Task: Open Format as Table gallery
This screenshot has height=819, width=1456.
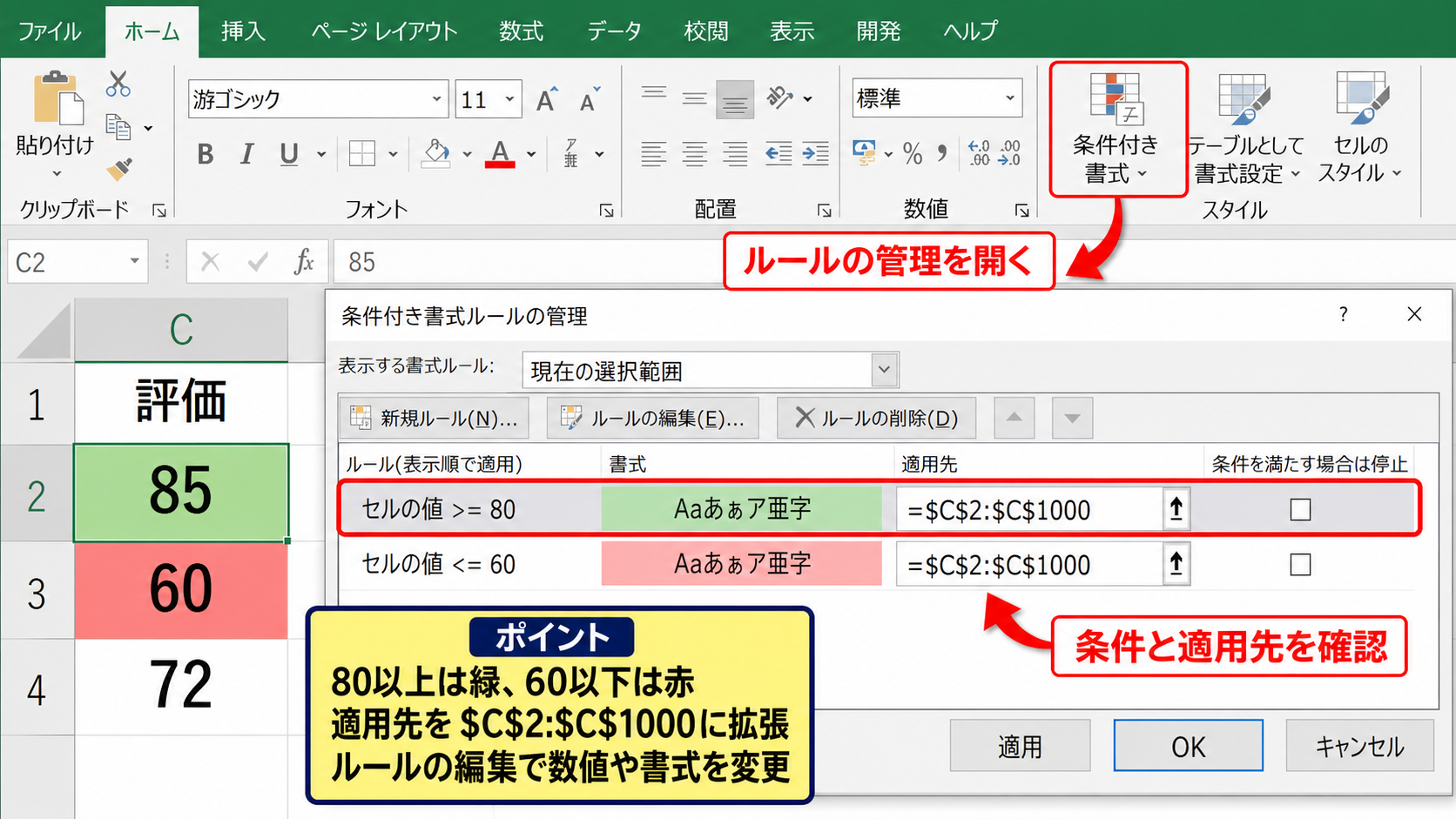Action: coord(1245,129)
